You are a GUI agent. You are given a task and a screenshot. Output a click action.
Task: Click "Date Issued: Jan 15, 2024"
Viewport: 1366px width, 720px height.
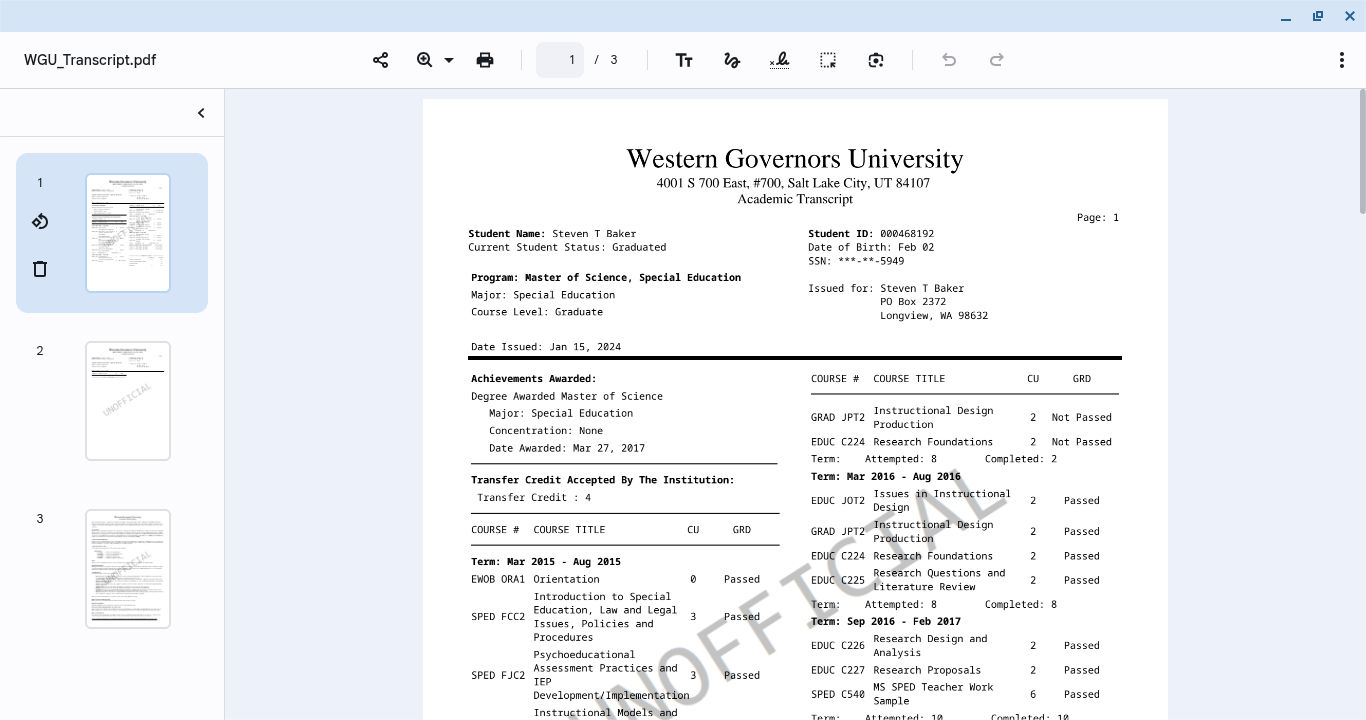click(x=546, y=347)
